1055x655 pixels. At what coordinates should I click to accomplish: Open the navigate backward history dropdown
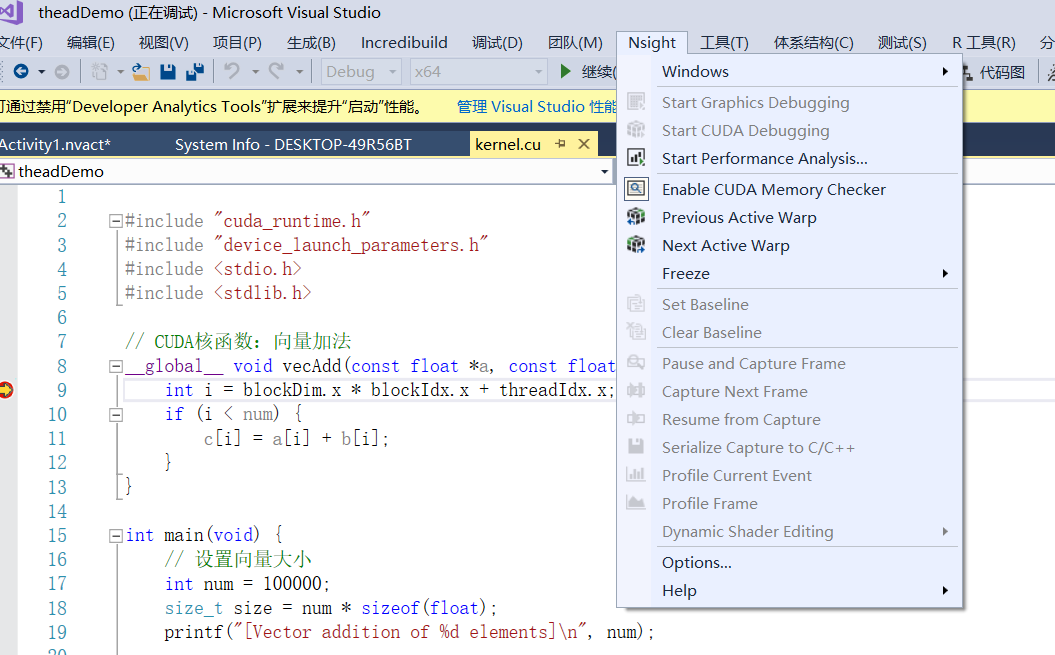coord(41,71)
